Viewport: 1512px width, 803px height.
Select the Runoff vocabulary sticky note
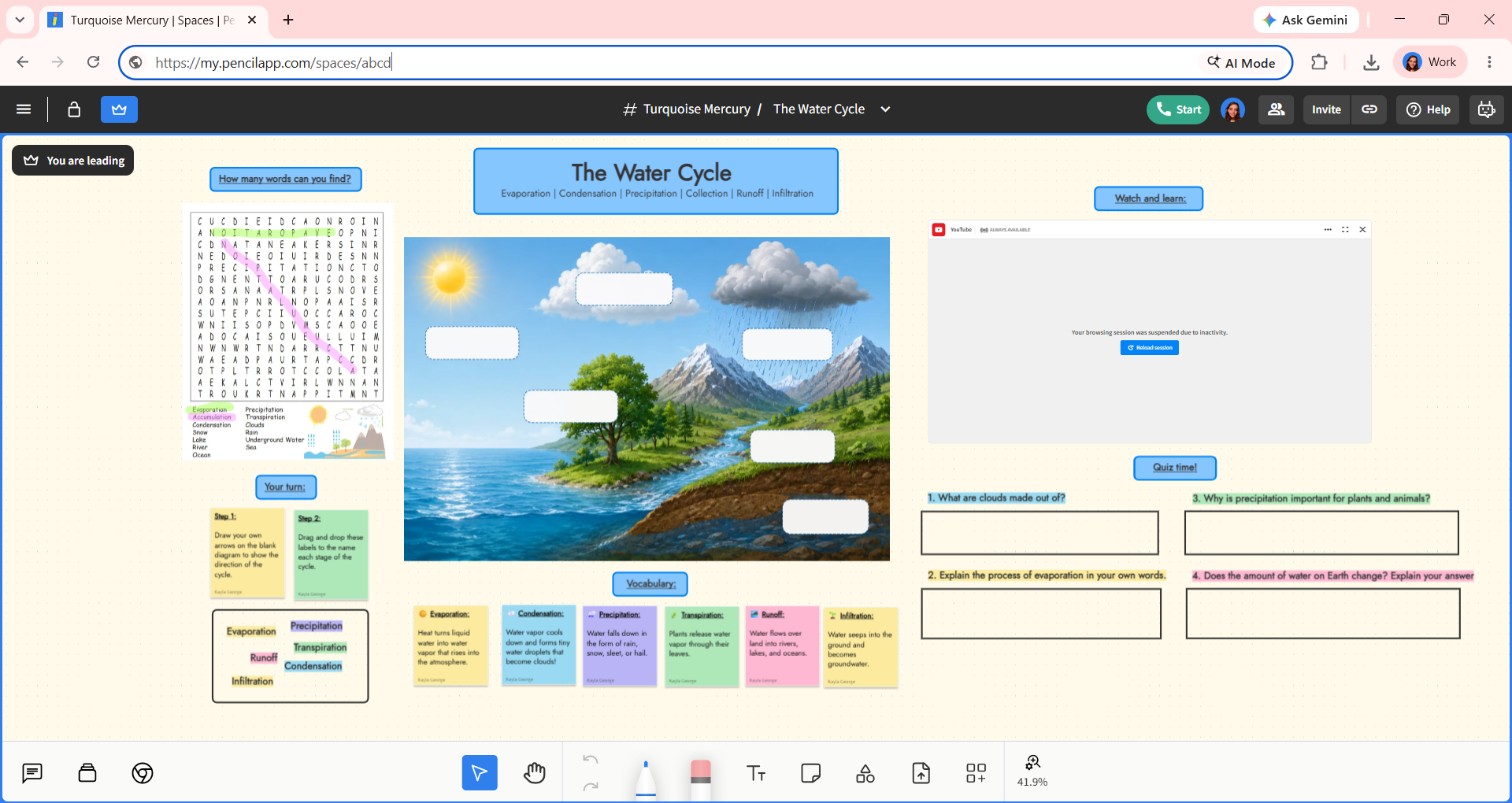(782, 646)
